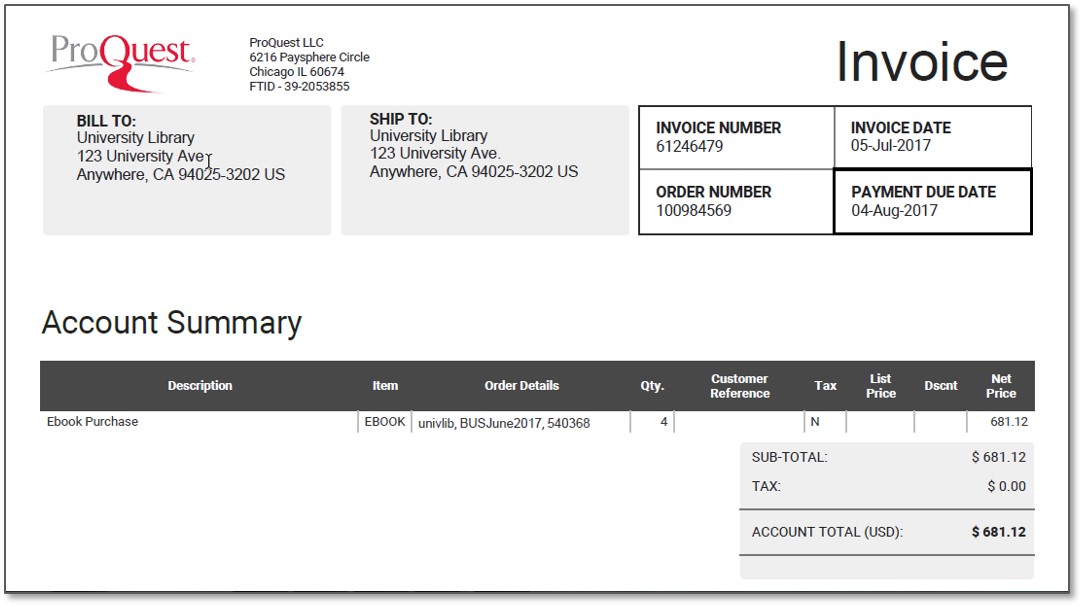Click the List Price column header
Image resolution: width=1083 pixels, height=607 pixels.
point(880,386)
